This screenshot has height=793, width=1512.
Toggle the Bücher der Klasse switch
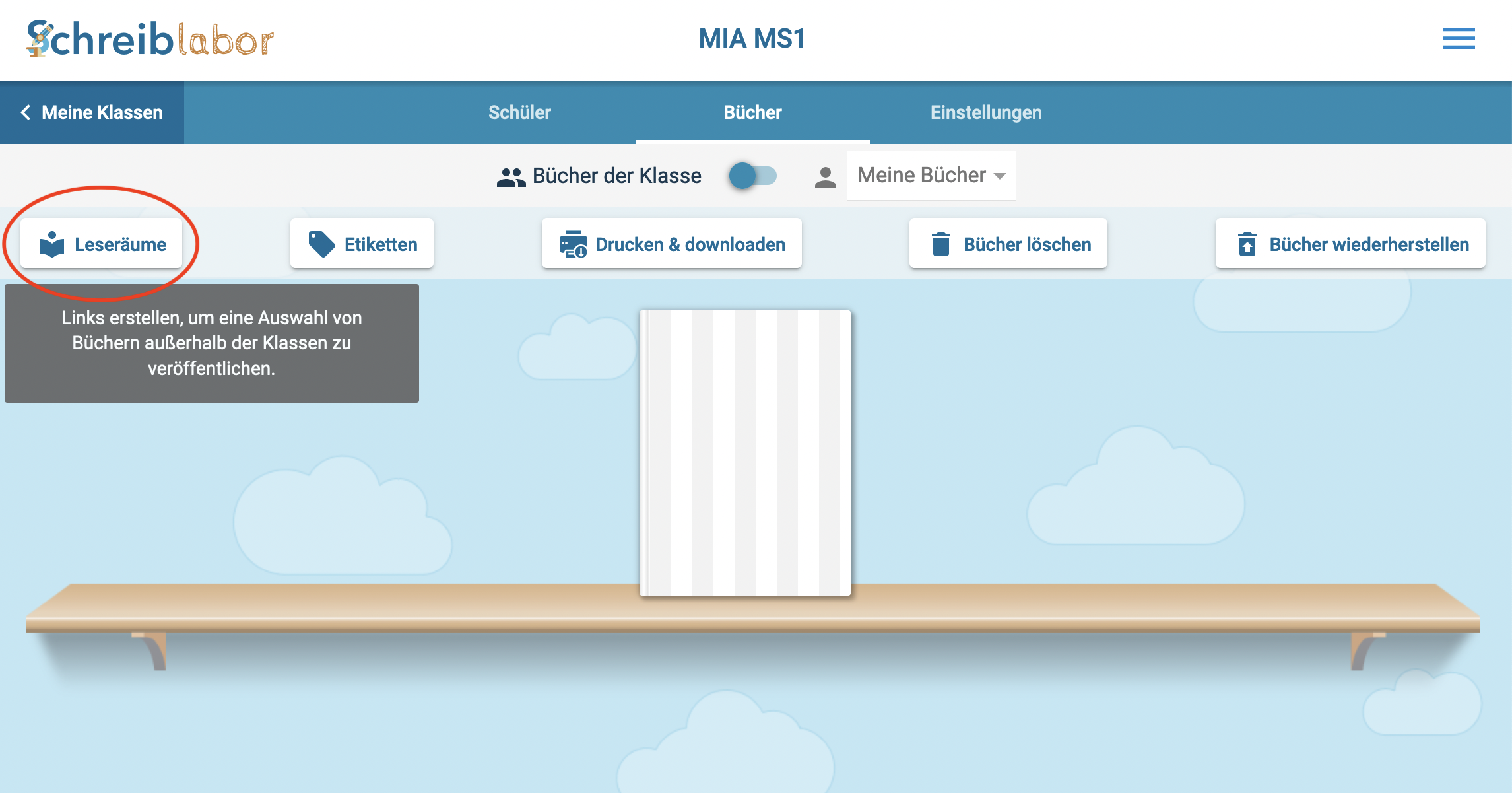click(x=753, y=176)
